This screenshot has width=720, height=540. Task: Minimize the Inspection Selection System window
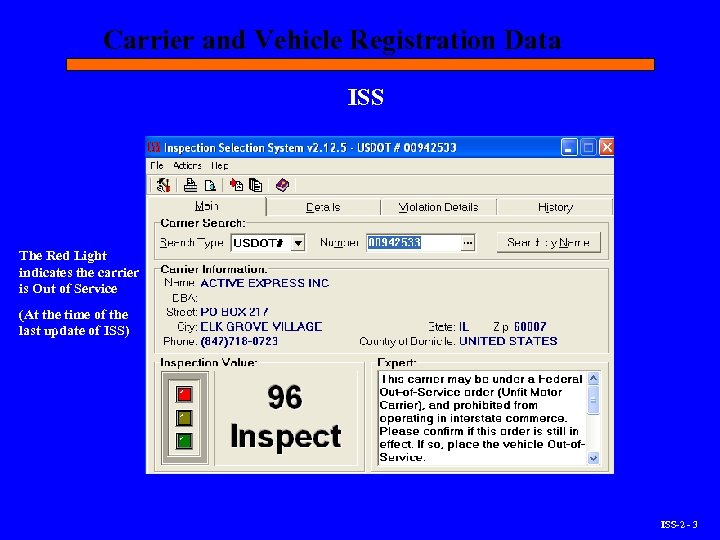tap(568, 147)
